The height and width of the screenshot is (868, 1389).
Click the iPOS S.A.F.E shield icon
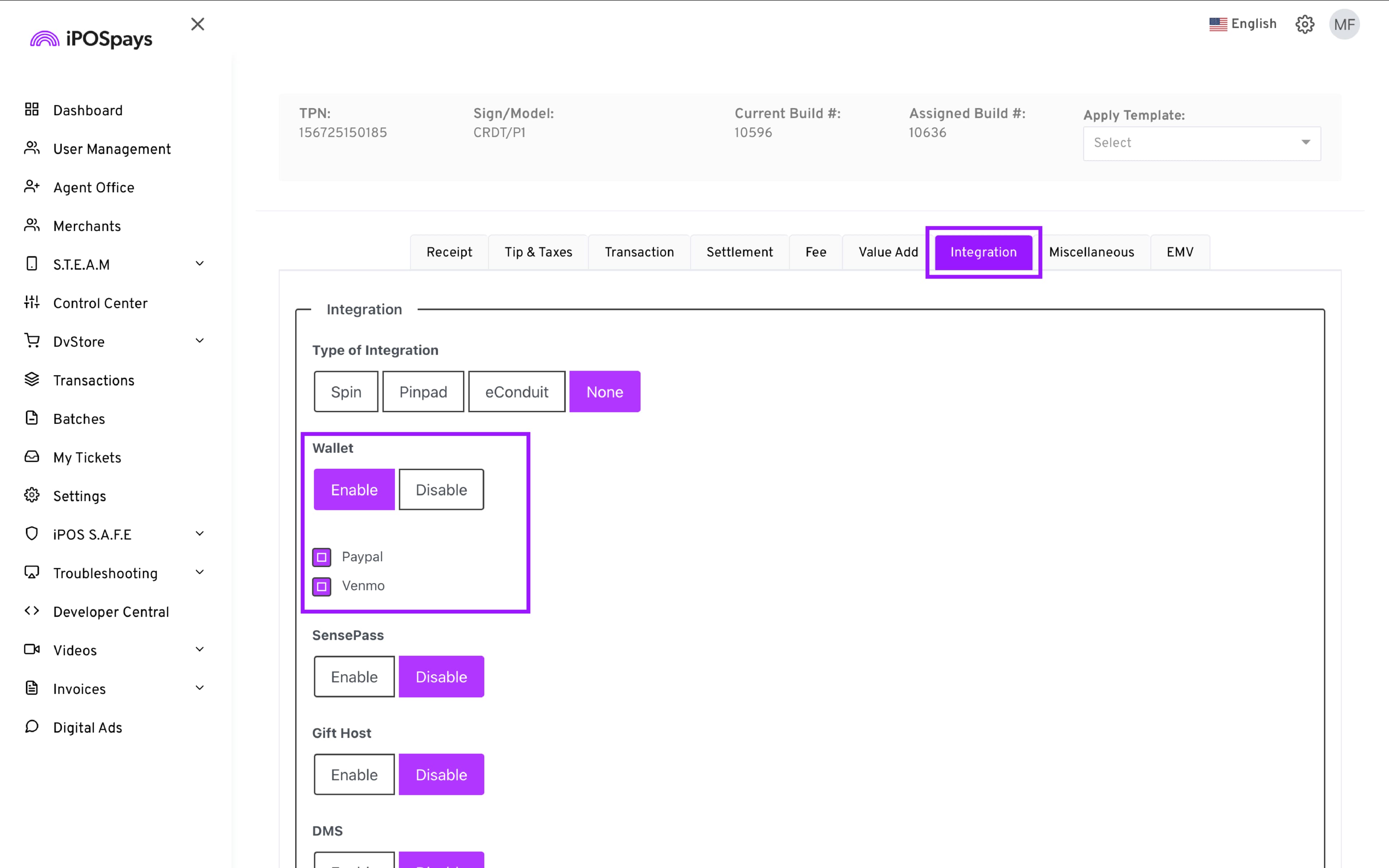31,533
